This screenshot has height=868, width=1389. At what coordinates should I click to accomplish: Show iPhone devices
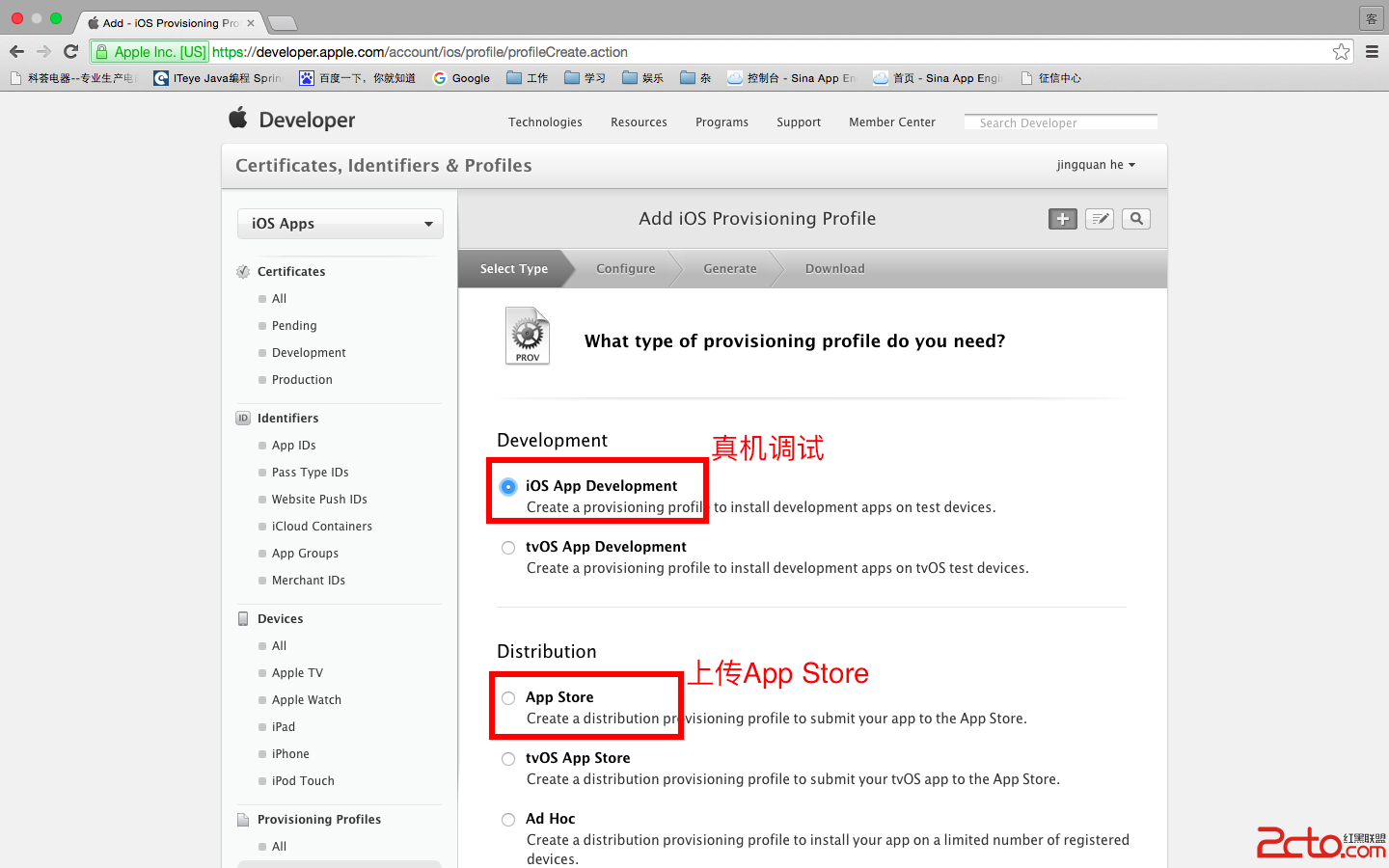(290, 754)
